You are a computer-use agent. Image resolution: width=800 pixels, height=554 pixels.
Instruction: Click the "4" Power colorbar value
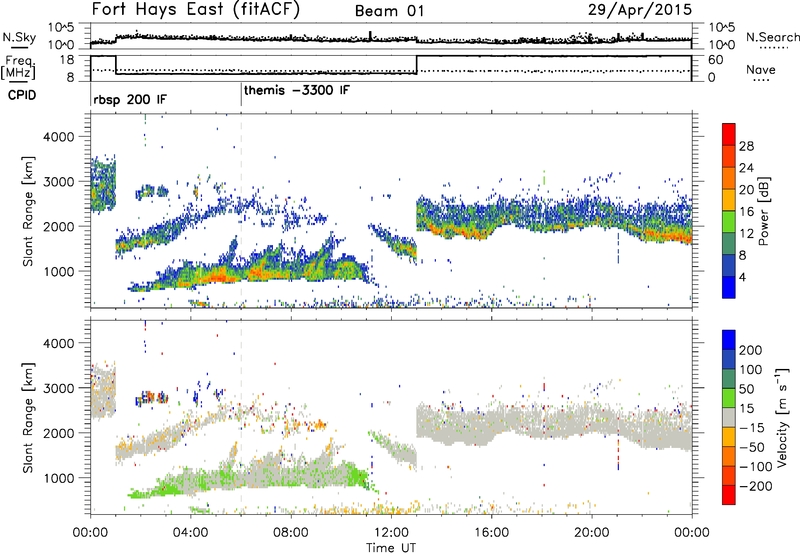click(742, 277)
